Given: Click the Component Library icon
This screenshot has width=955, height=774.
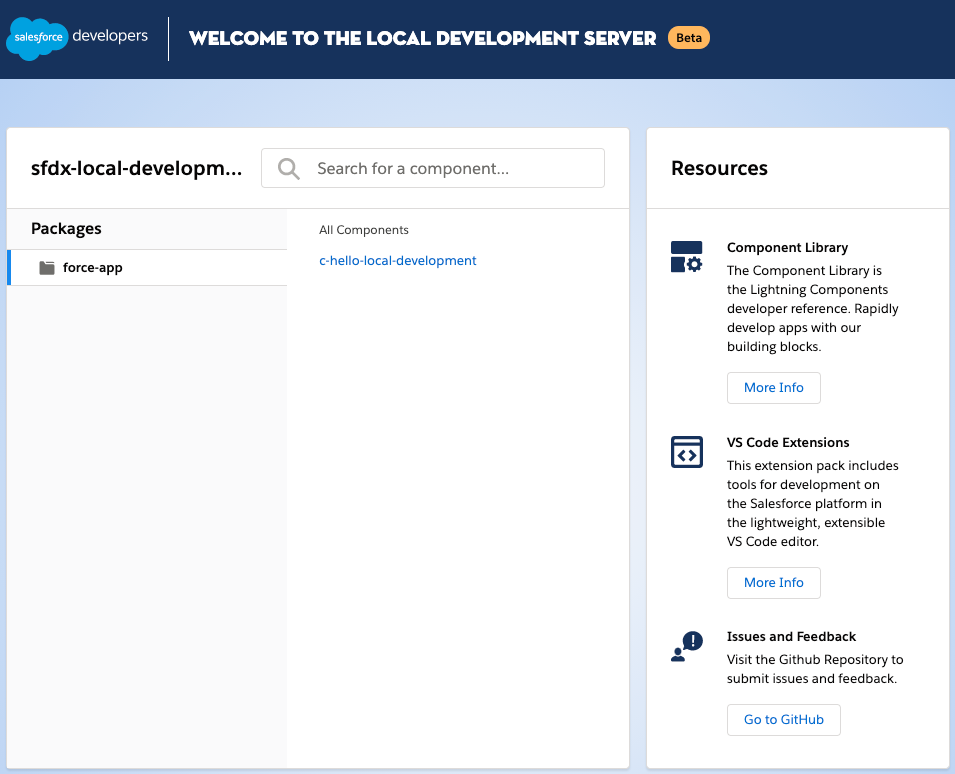Looking at the screenshot, I should point(686,257).
